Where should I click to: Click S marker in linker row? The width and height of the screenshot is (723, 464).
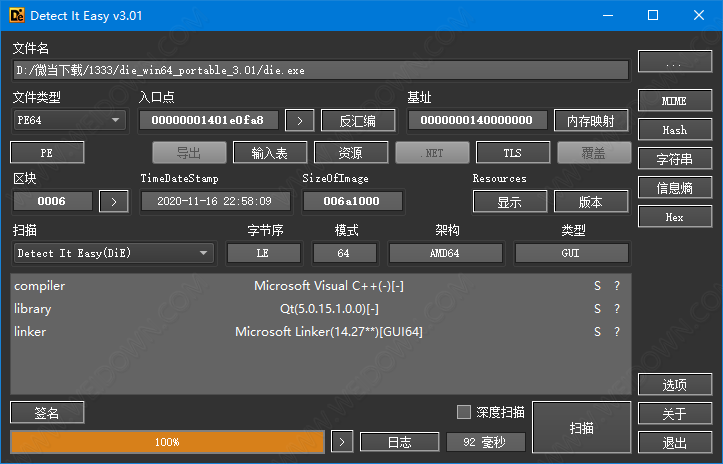[x=598, y=332]
